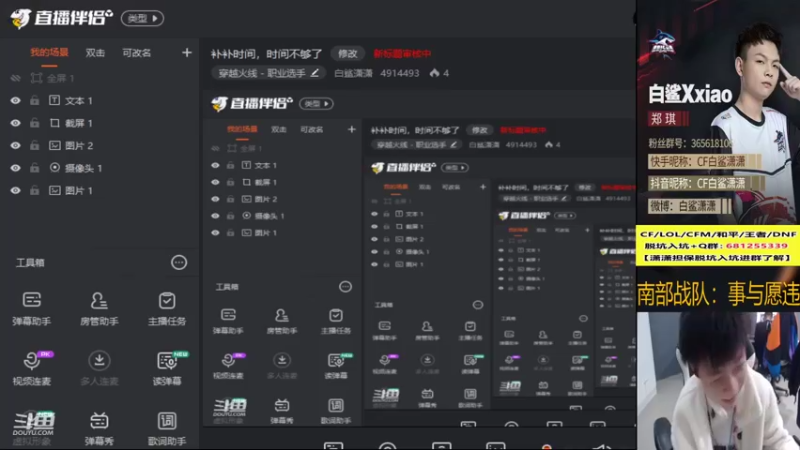Toggle the lock on 摄像头 1
This screenshot has width=800, height=450.
tap(34, 168)
